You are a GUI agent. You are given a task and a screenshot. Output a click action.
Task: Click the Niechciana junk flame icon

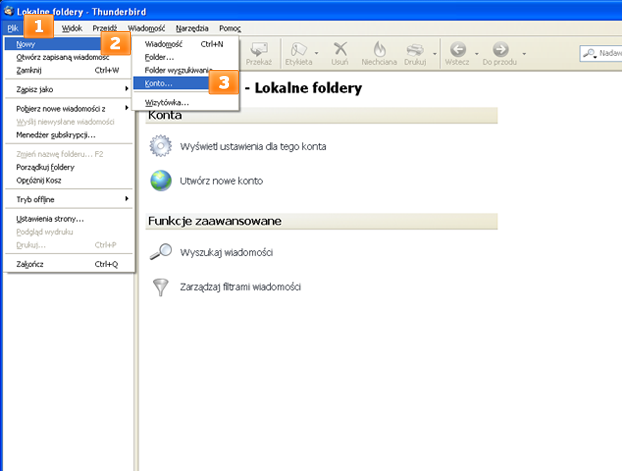point(379,49)
